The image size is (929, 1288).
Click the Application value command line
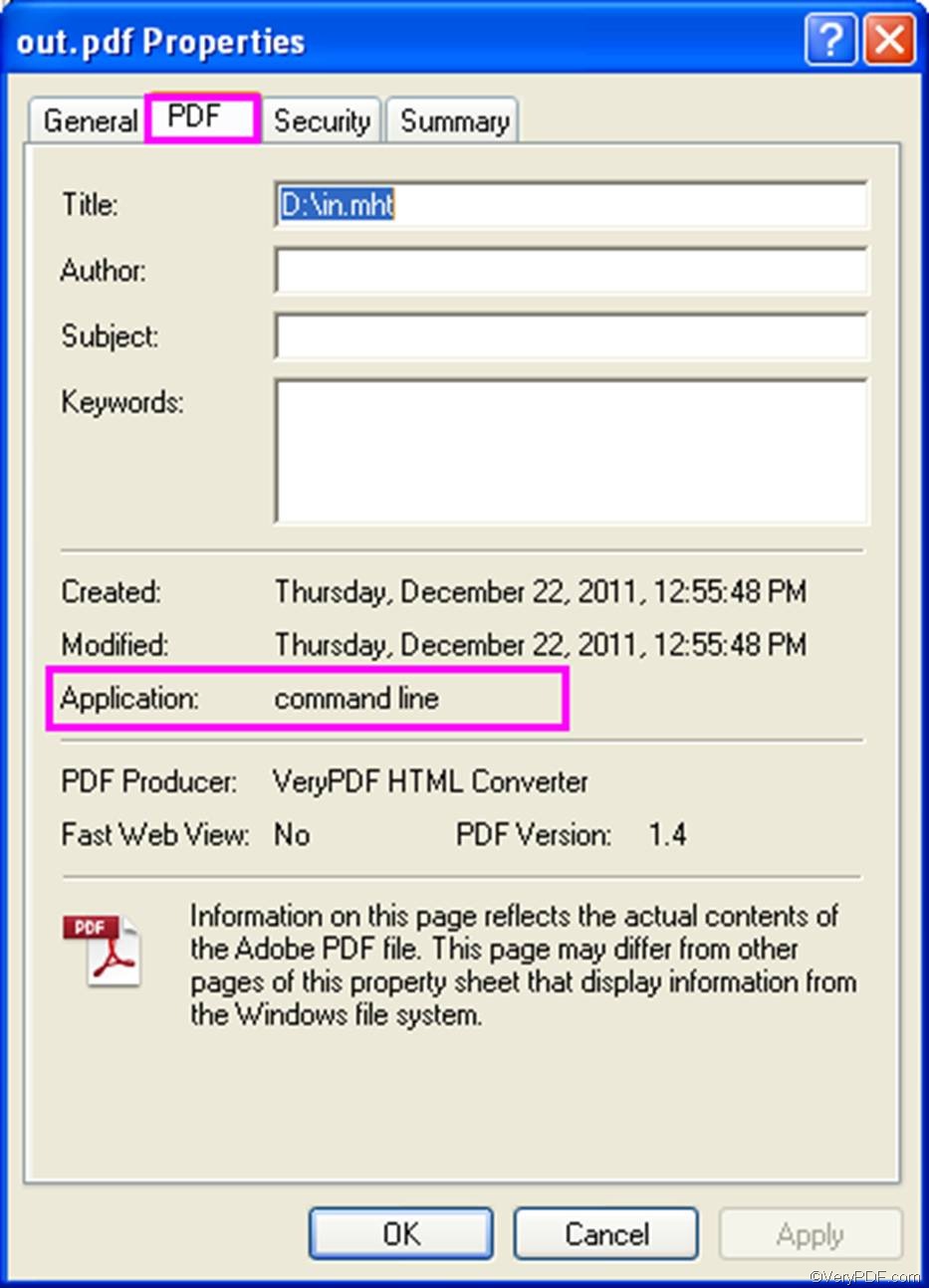coord(355,699)
